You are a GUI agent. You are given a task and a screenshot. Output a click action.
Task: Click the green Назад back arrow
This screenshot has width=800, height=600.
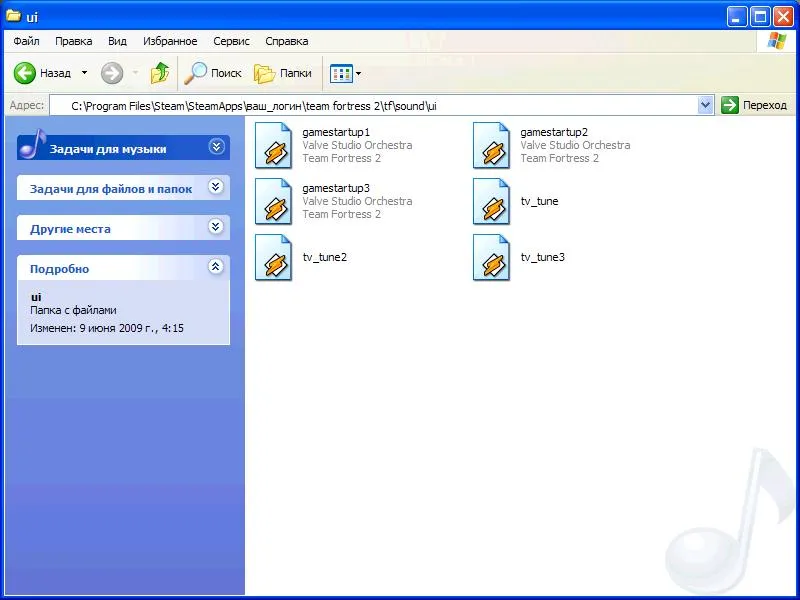pos(25,73)
